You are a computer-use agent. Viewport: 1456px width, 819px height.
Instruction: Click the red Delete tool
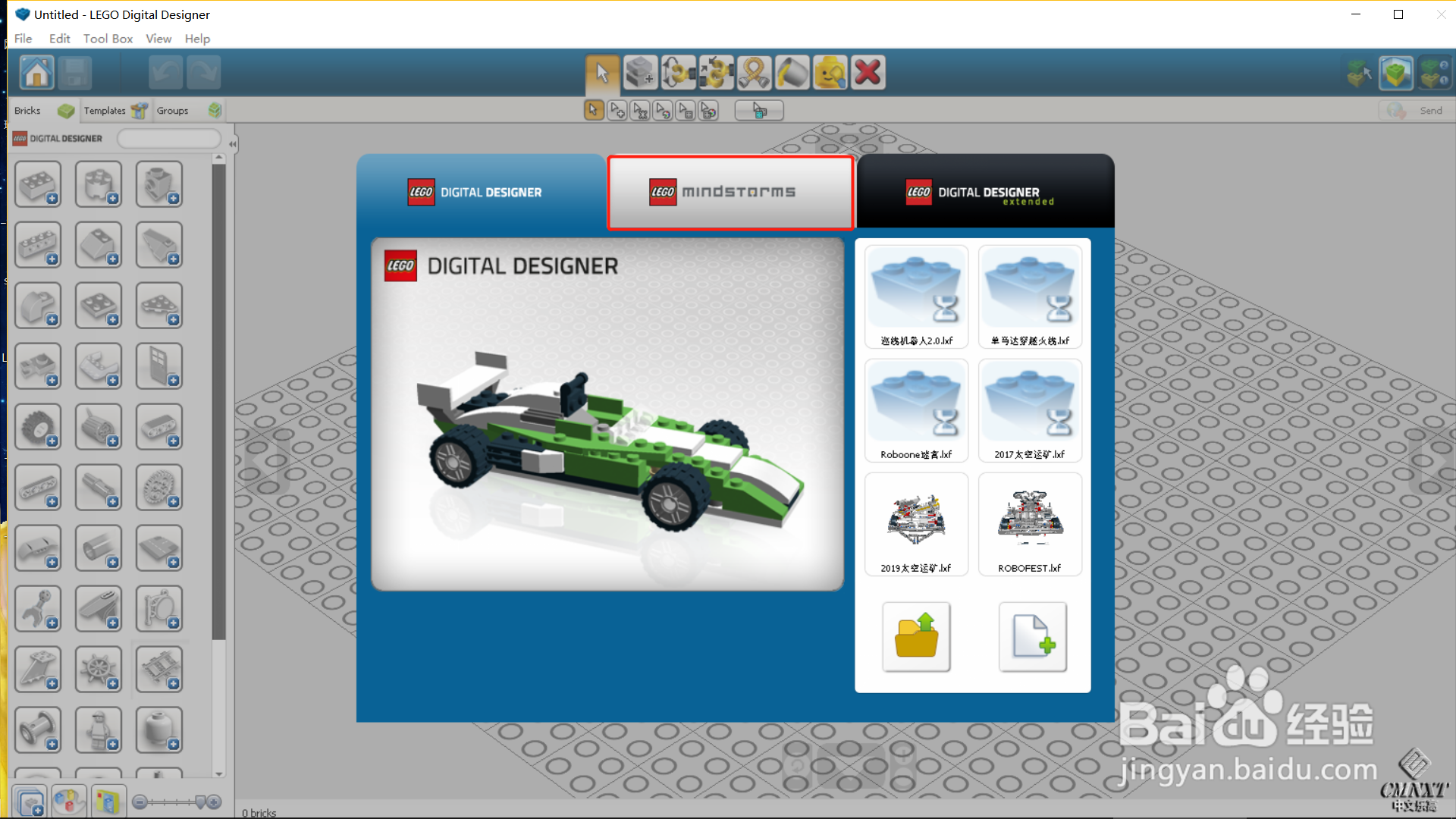[868, 74]
